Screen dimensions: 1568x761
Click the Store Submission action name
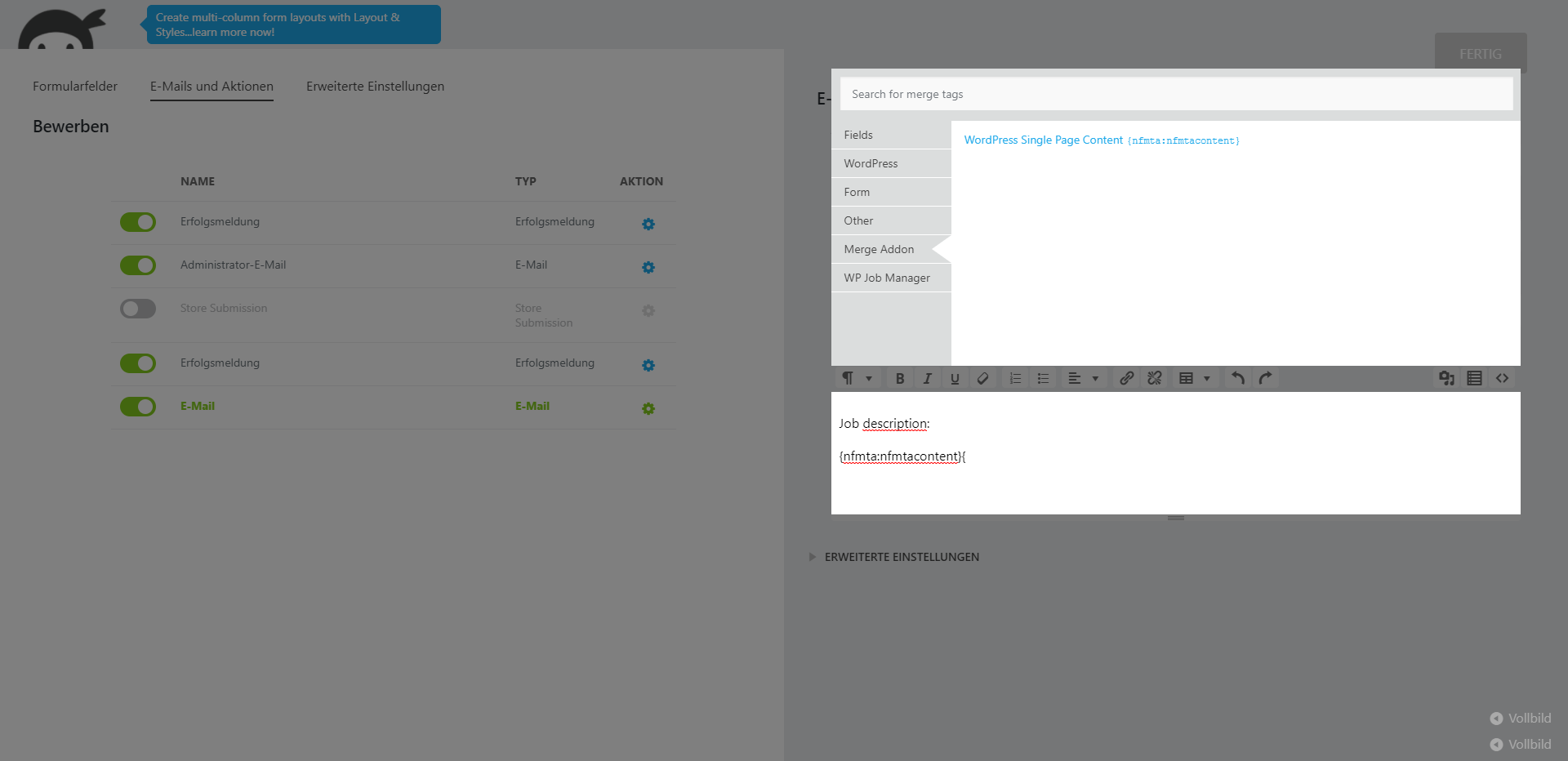point(224,309)
